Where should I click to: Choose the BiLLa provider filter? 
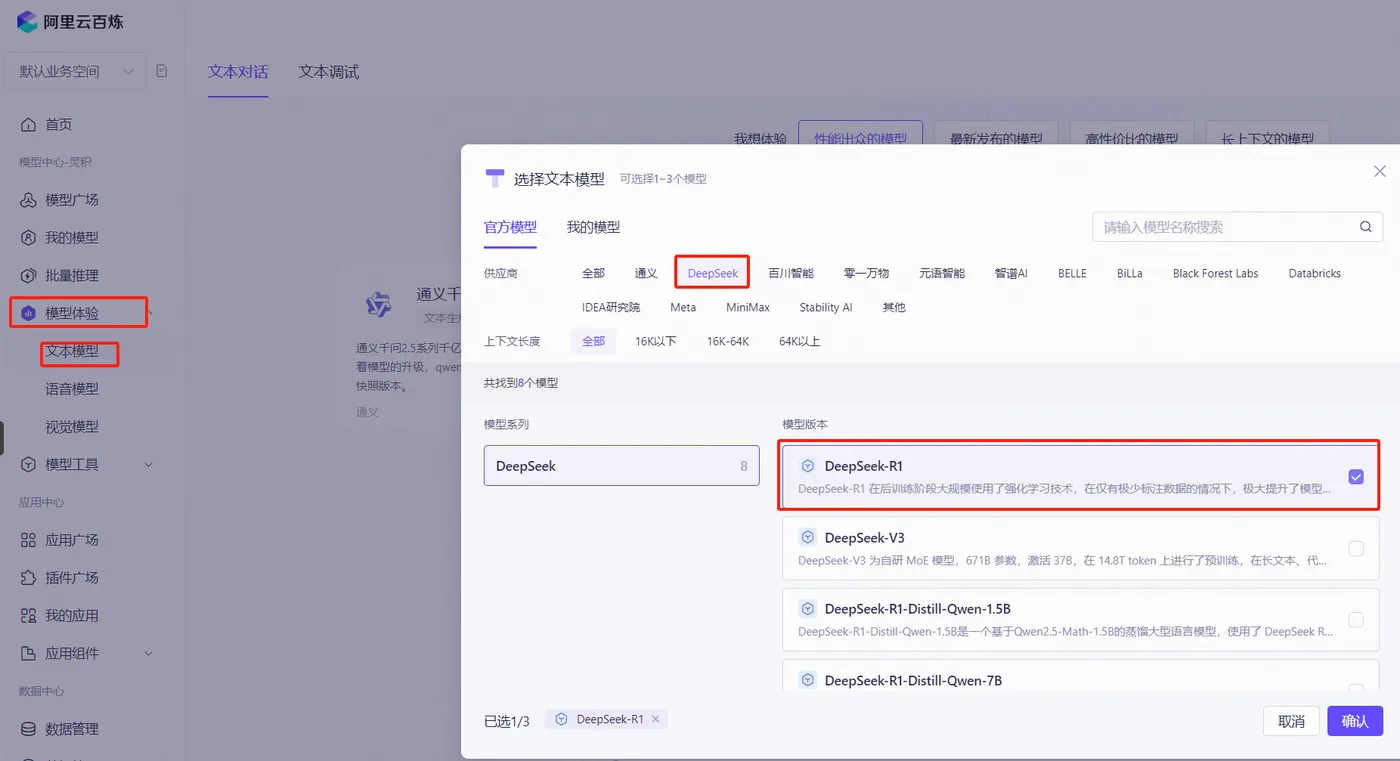pos(1130,273)
